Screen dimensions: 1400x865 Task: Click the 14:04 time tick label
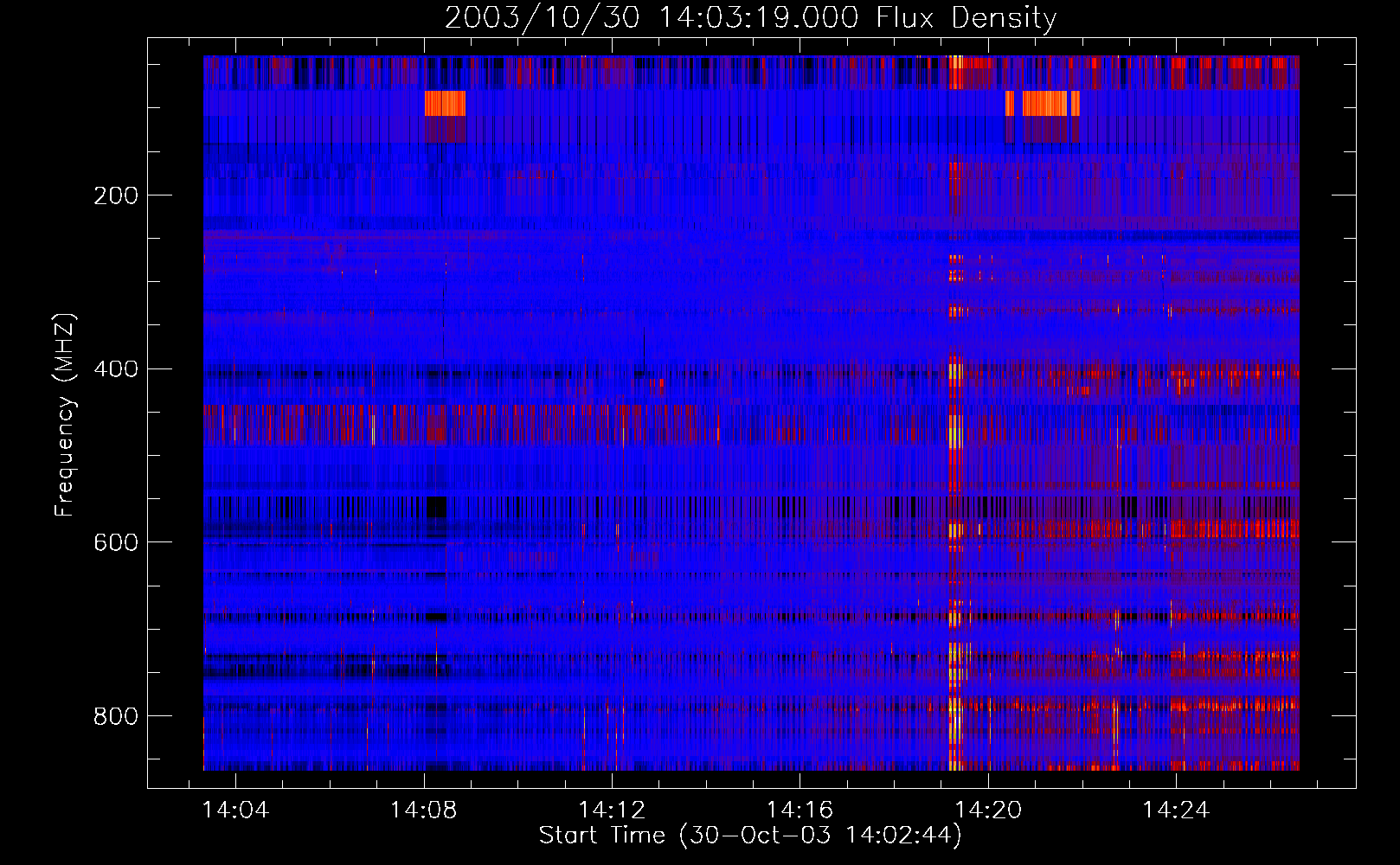pos(235,810)
